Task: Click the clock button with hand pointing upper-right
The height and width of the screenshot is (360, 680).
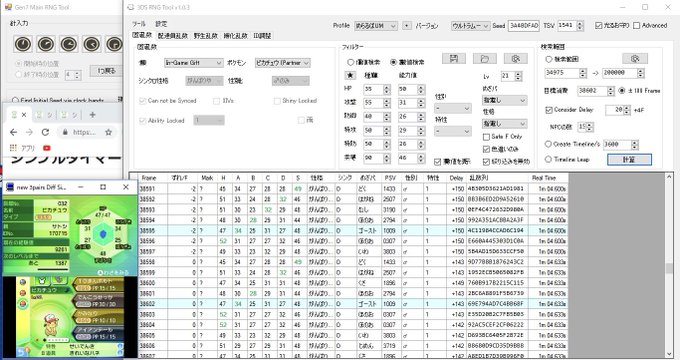Action: pyautogui.click(x=46, y=44)
